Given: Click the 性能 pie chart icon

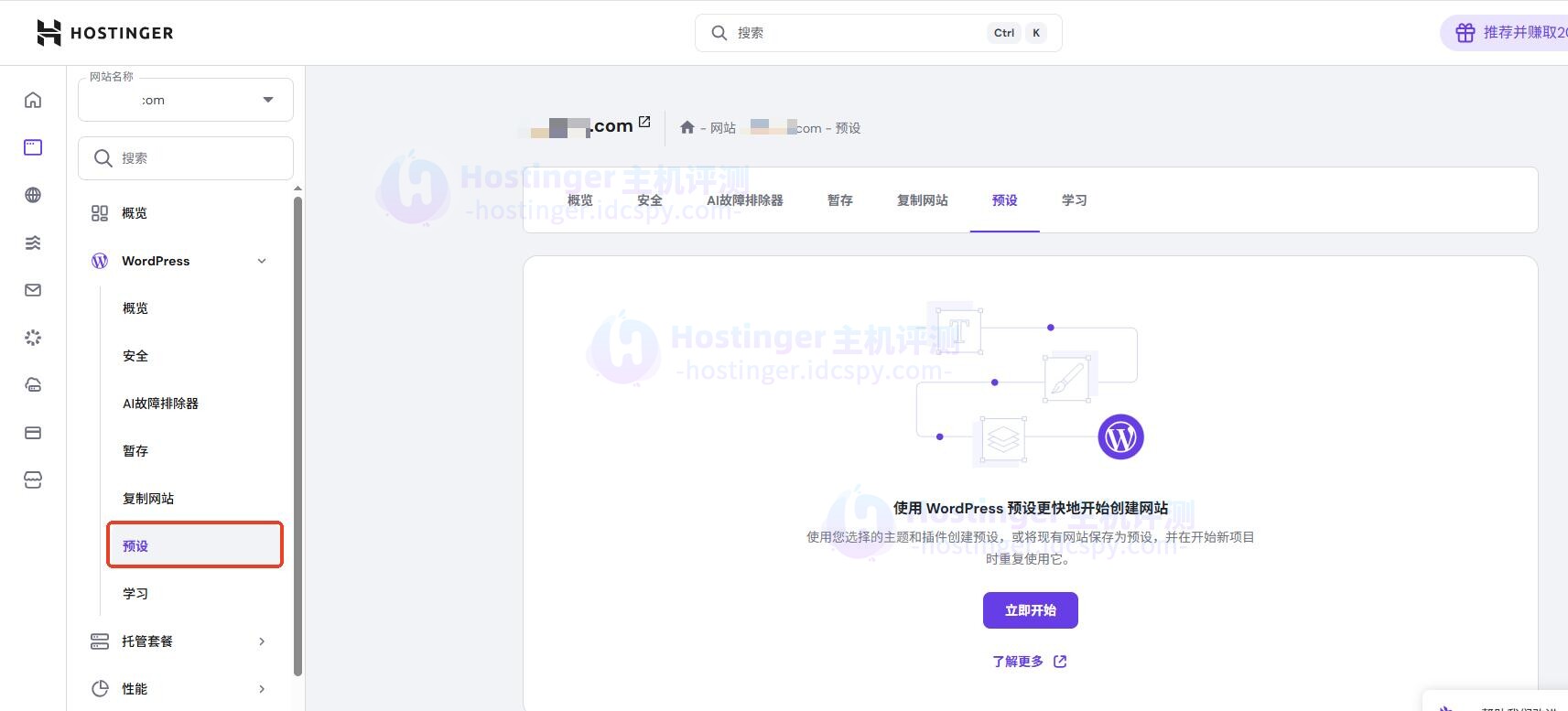Looking at the screenshot, I should coord(100,689).
